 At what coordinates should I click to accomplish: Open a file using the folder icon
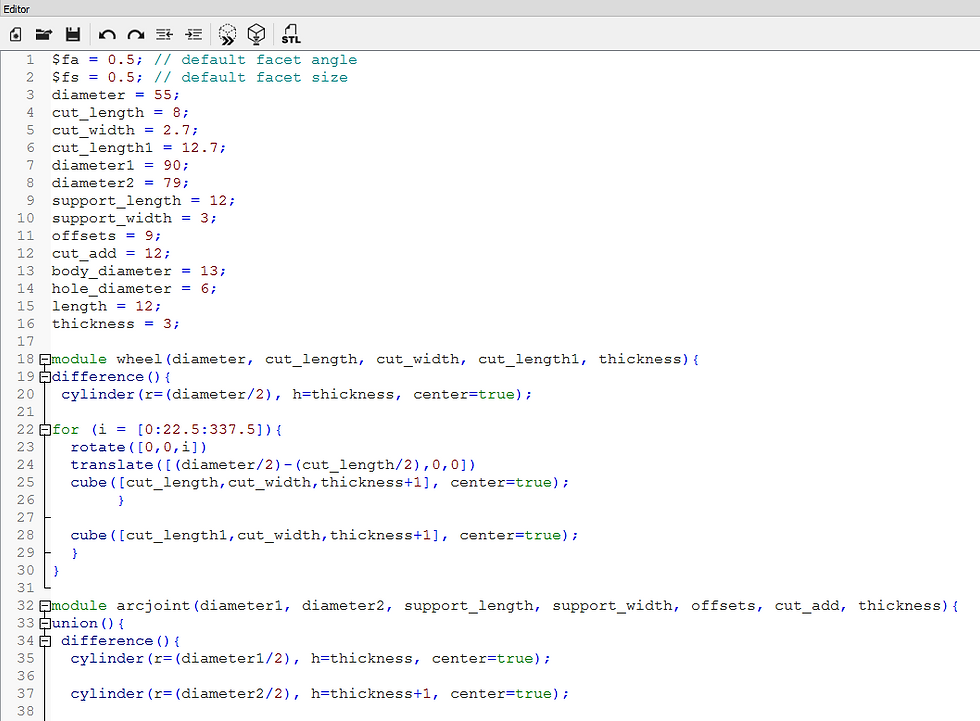click(44, 34)
